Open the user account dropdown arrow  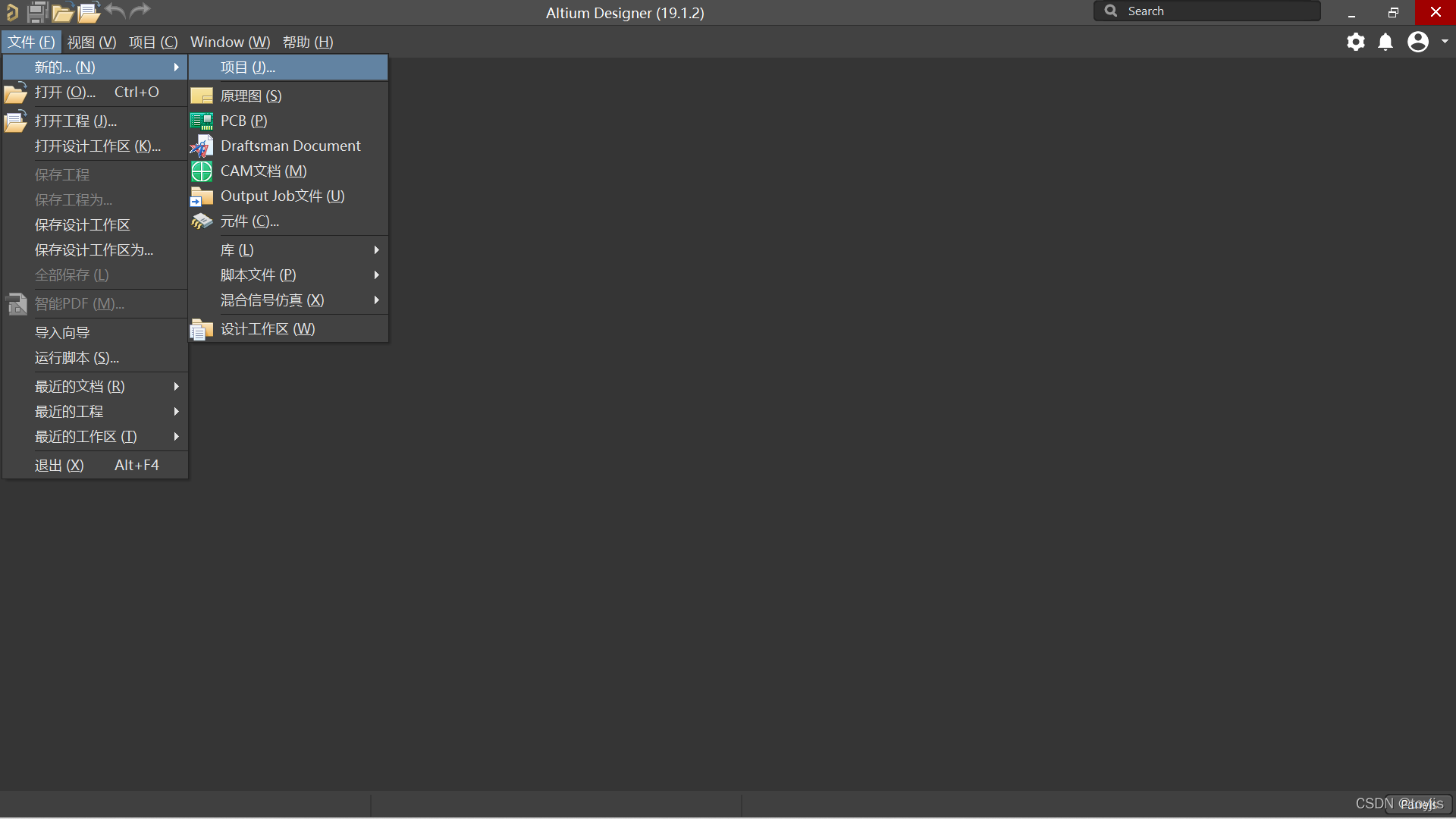[x=1445, y=42]
